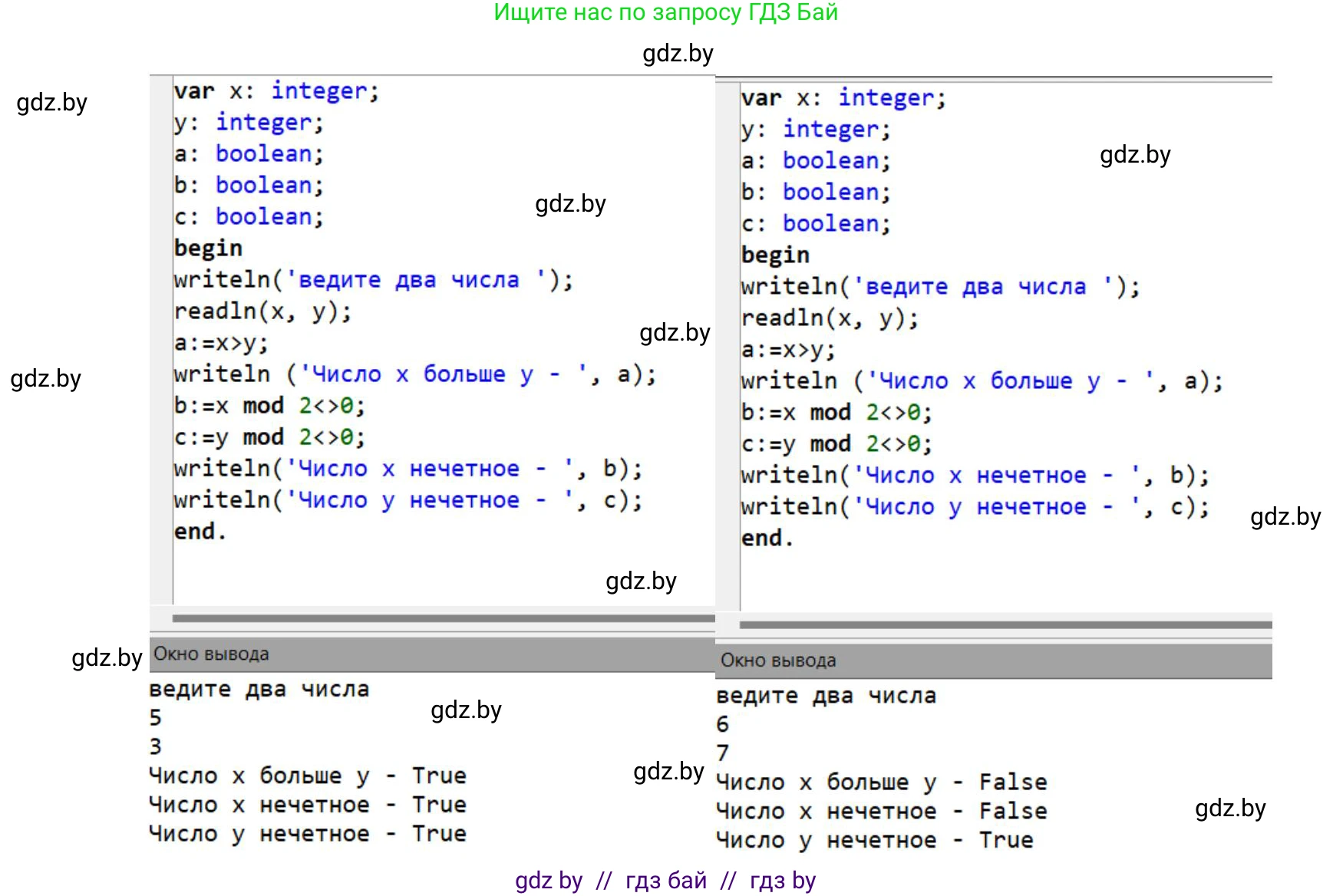1333x896 pixels.
Task: Open the 'Ищите нас по запросу ГДЗ Бай' link
Action: [665, 13]
